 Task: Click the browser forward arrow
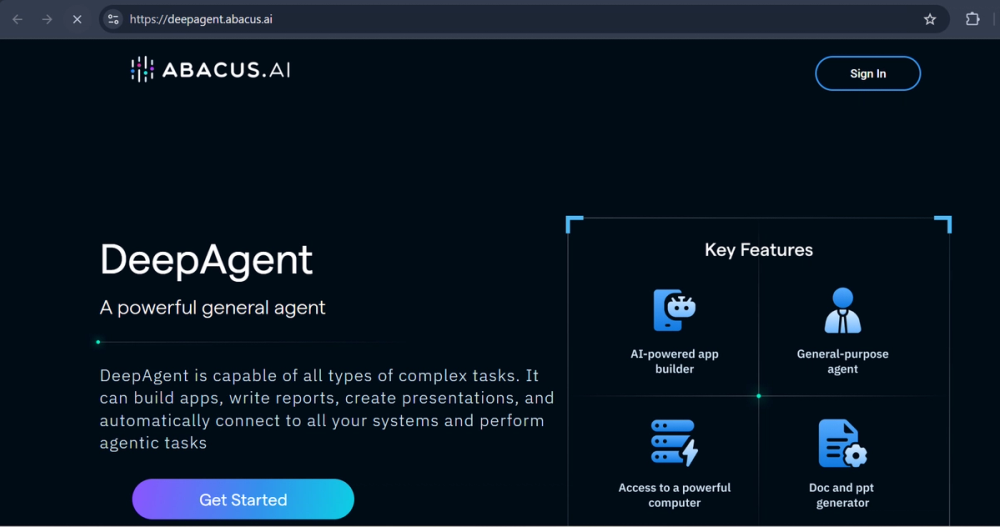point(47,19)
